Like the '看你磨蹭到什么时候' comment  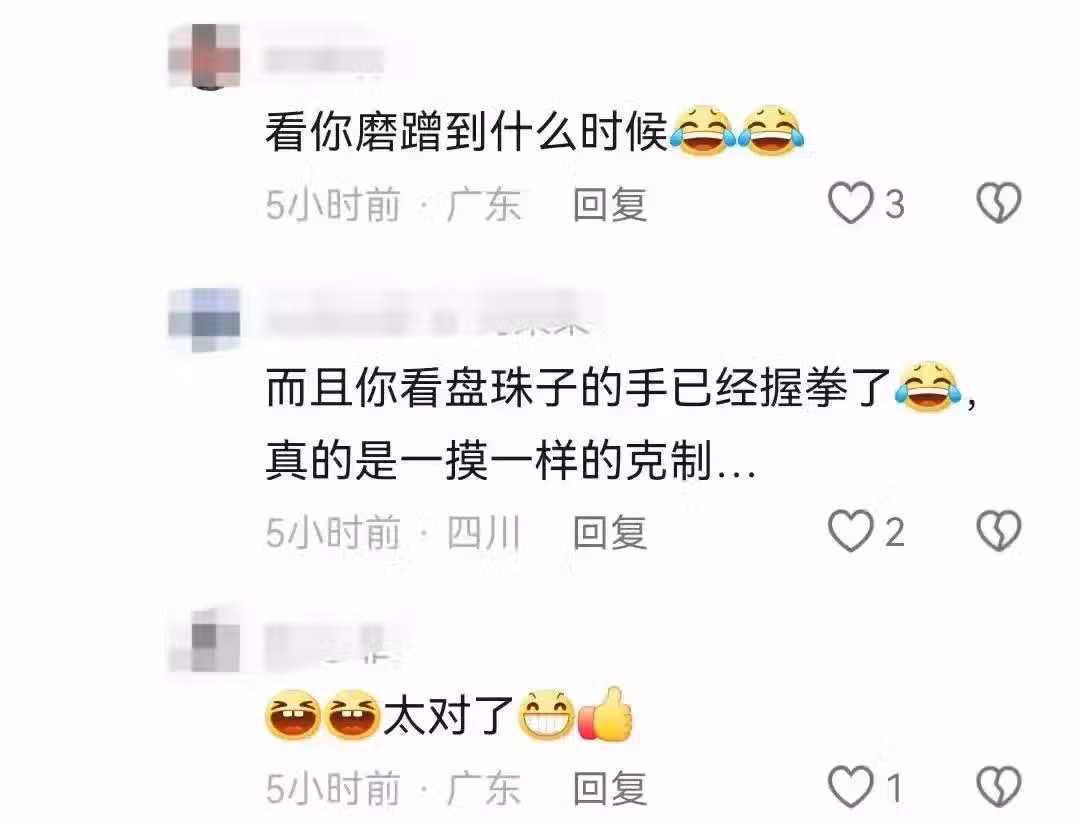click(851, 204)
